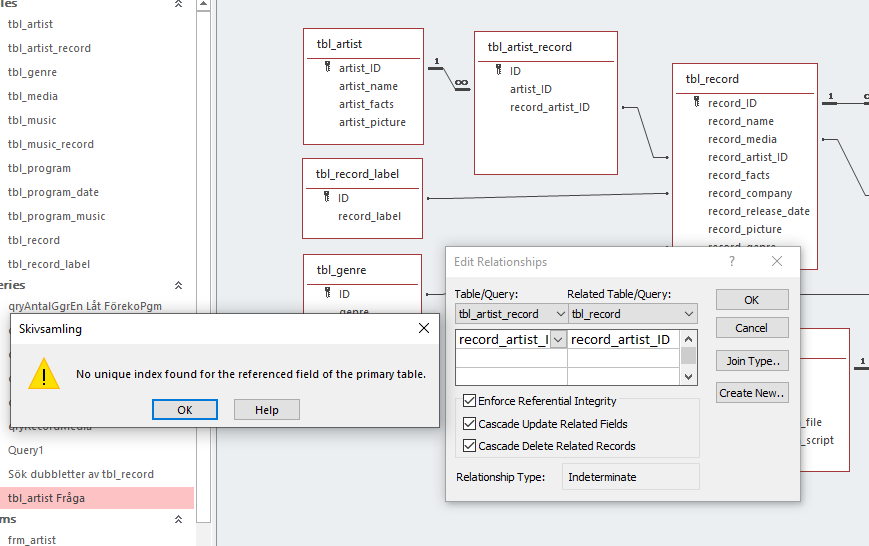Close the Skivsamling error dialog
This screenshot has height=546, width=869.
point(424,328)
